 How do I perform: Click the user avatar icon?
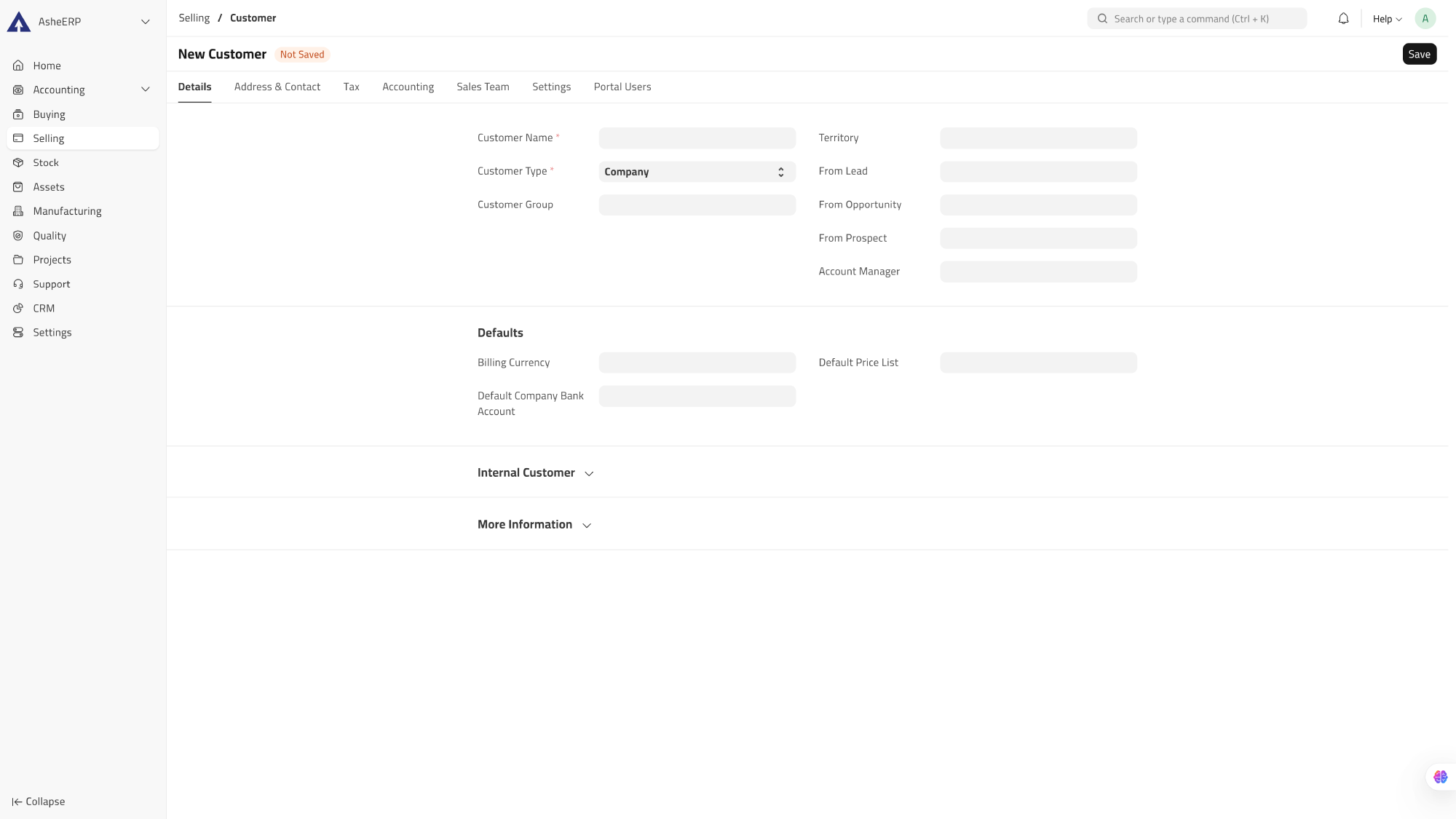[x=1425, y=19]
